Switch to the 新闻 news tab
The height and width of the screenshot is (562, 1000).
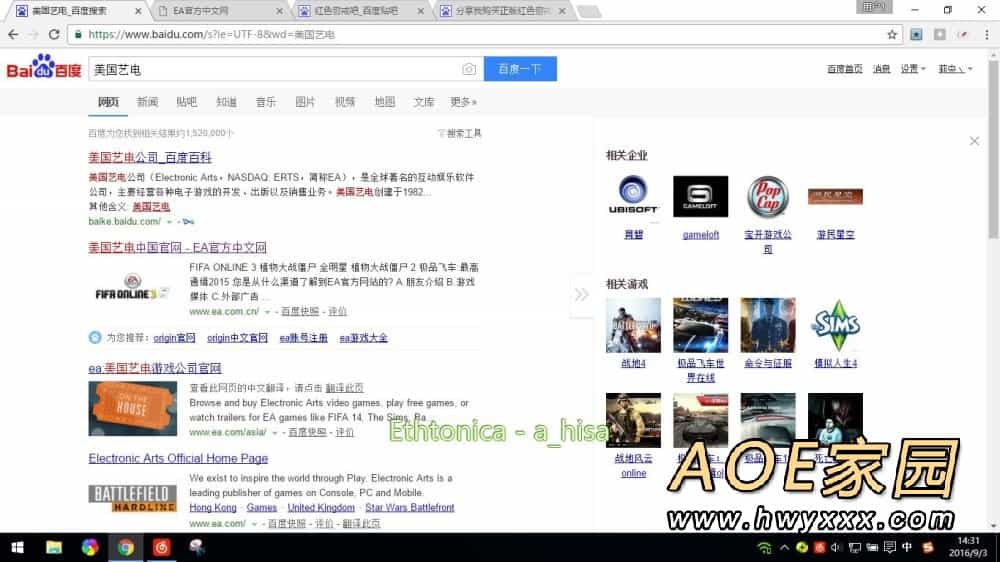pyautogui.click(x=147, y=102)
